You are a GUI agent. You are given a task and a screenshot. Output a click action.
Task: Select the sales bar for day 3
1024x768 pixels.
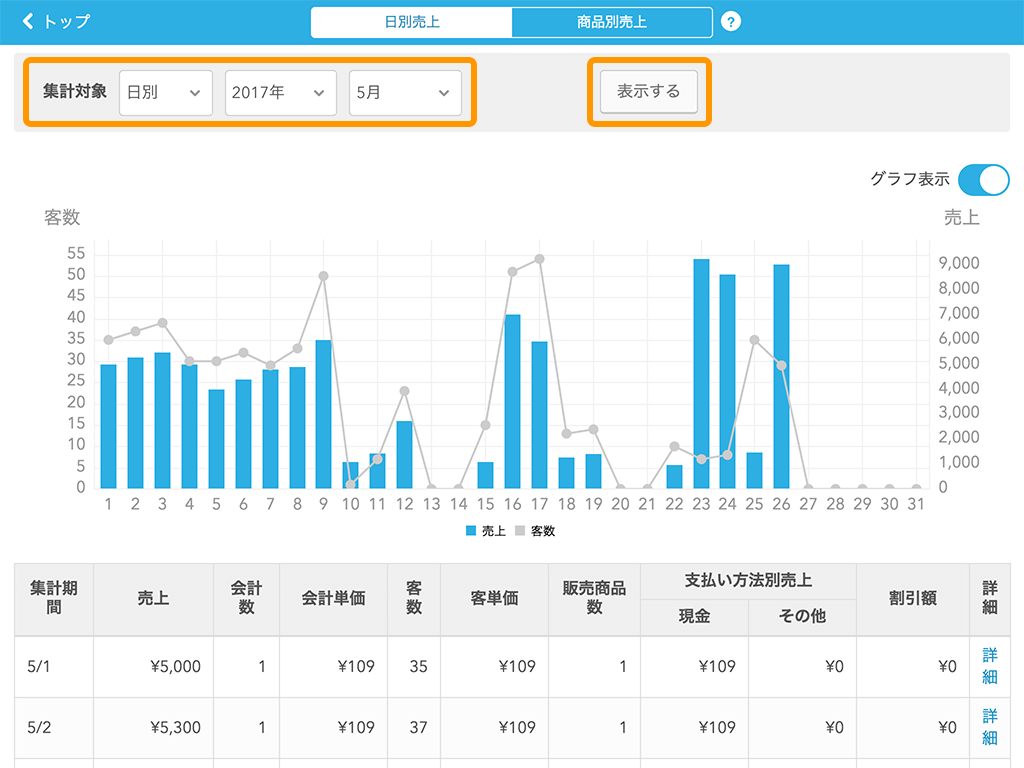point(163,421)
